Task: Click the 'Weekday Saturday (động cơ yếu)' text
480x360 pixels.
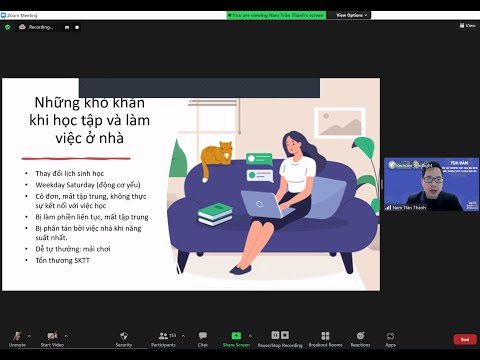Action: (88, 185)
